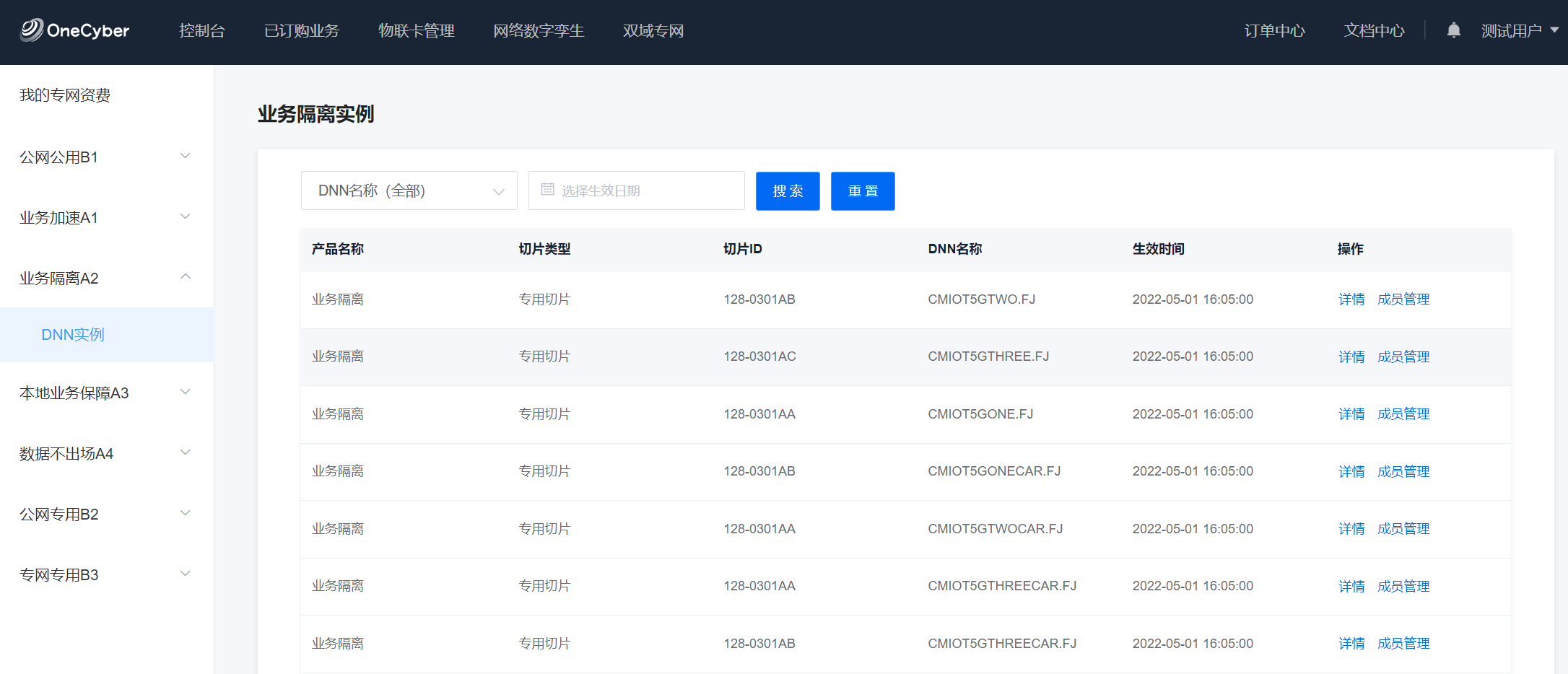Screen dimensions: 1568x674
Task: Open 网络数字孪生 in the top menu
Action: tap(539, 30)
